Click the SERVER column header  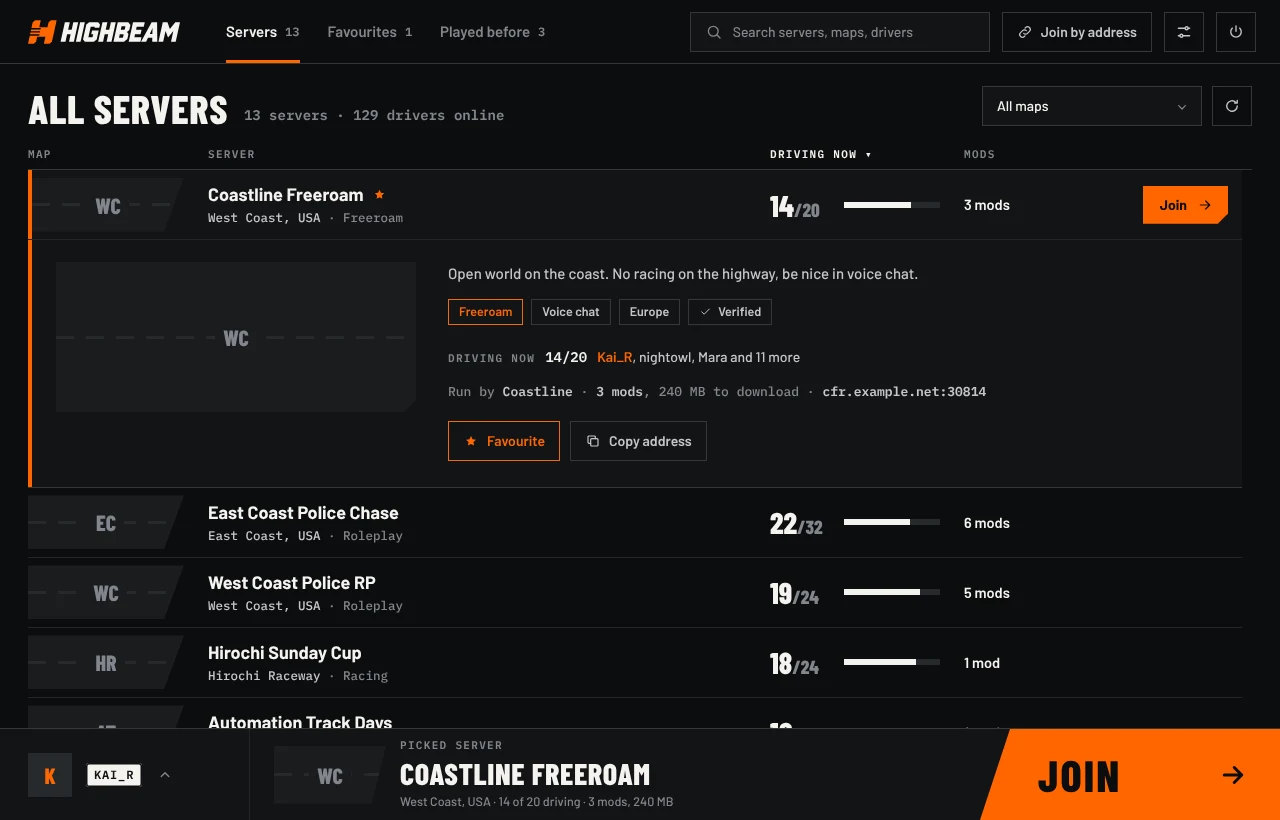[231, 154]
